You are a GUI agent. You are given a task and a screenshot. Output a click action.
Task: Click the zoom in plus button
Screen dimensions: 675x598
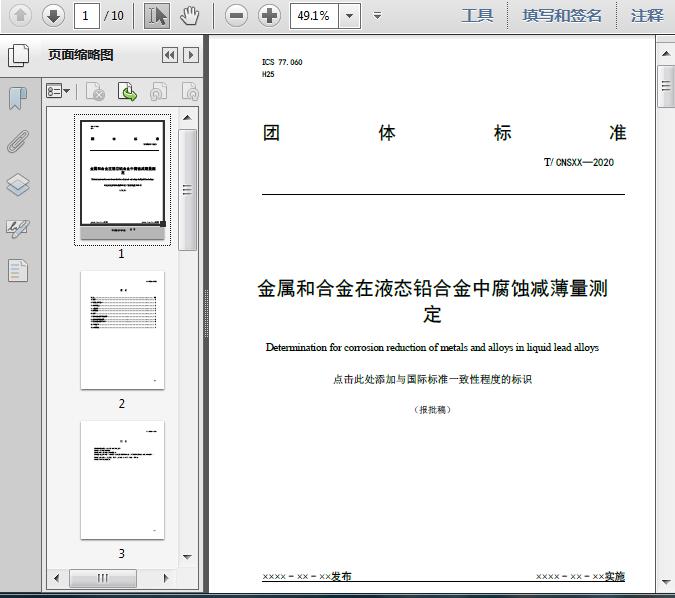coord(269,15)
